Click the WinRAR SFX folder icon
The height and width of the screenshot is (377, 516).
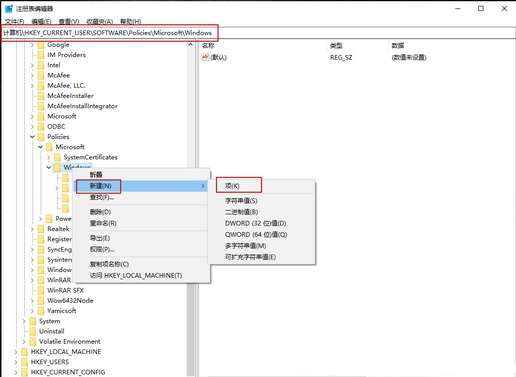[x=41, y=290]
